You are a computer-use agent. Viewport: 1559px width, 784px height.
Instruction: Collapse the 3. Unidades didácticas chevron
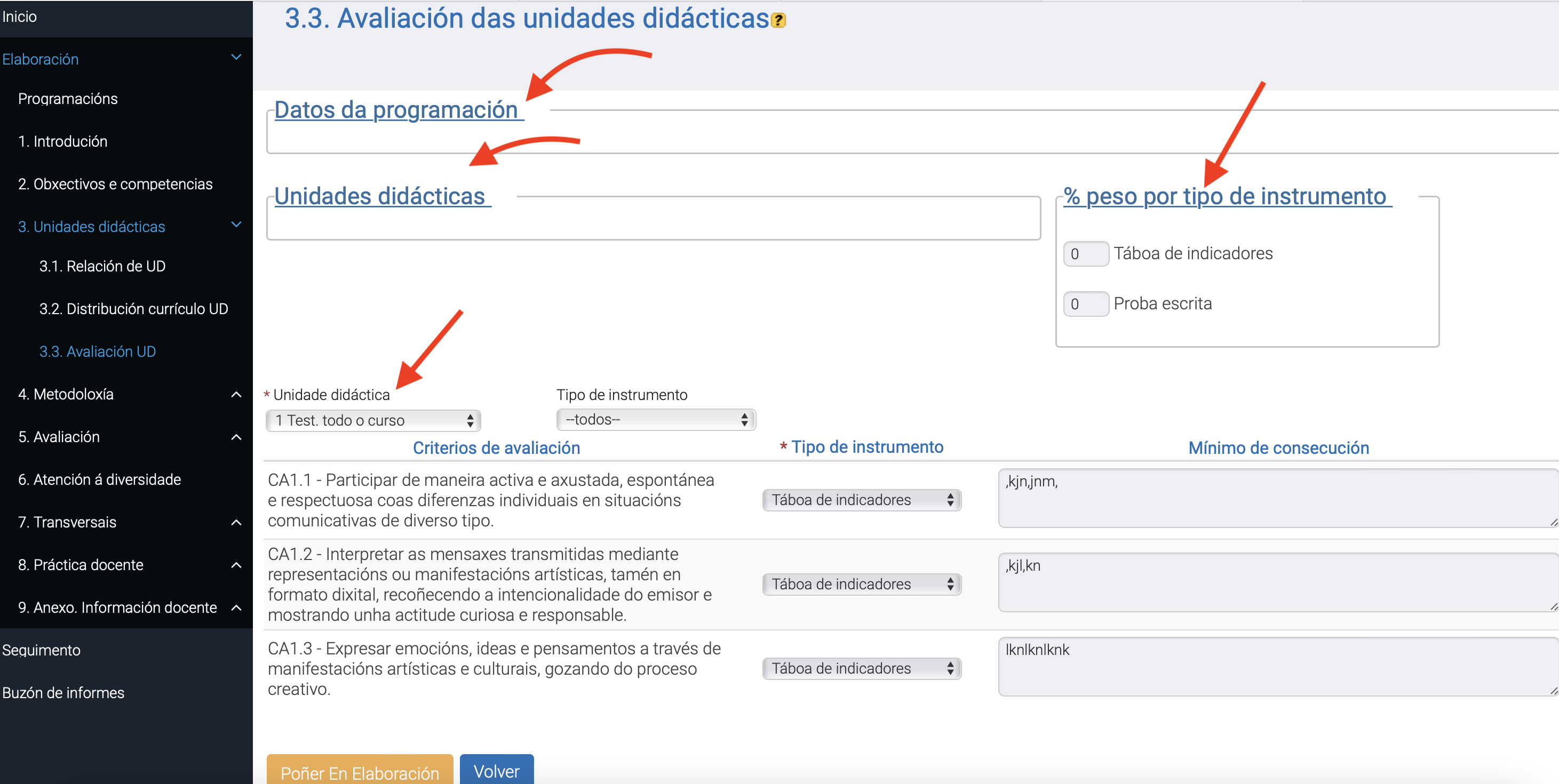[x=237, y=225]
